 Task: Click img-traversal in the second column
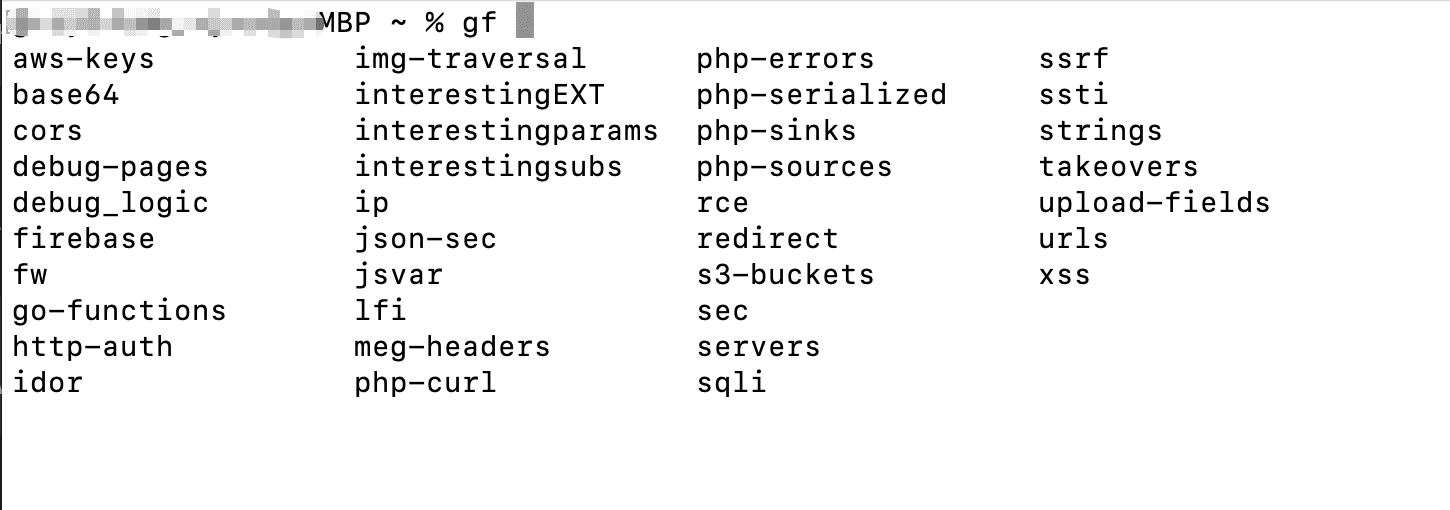point(470,59)
